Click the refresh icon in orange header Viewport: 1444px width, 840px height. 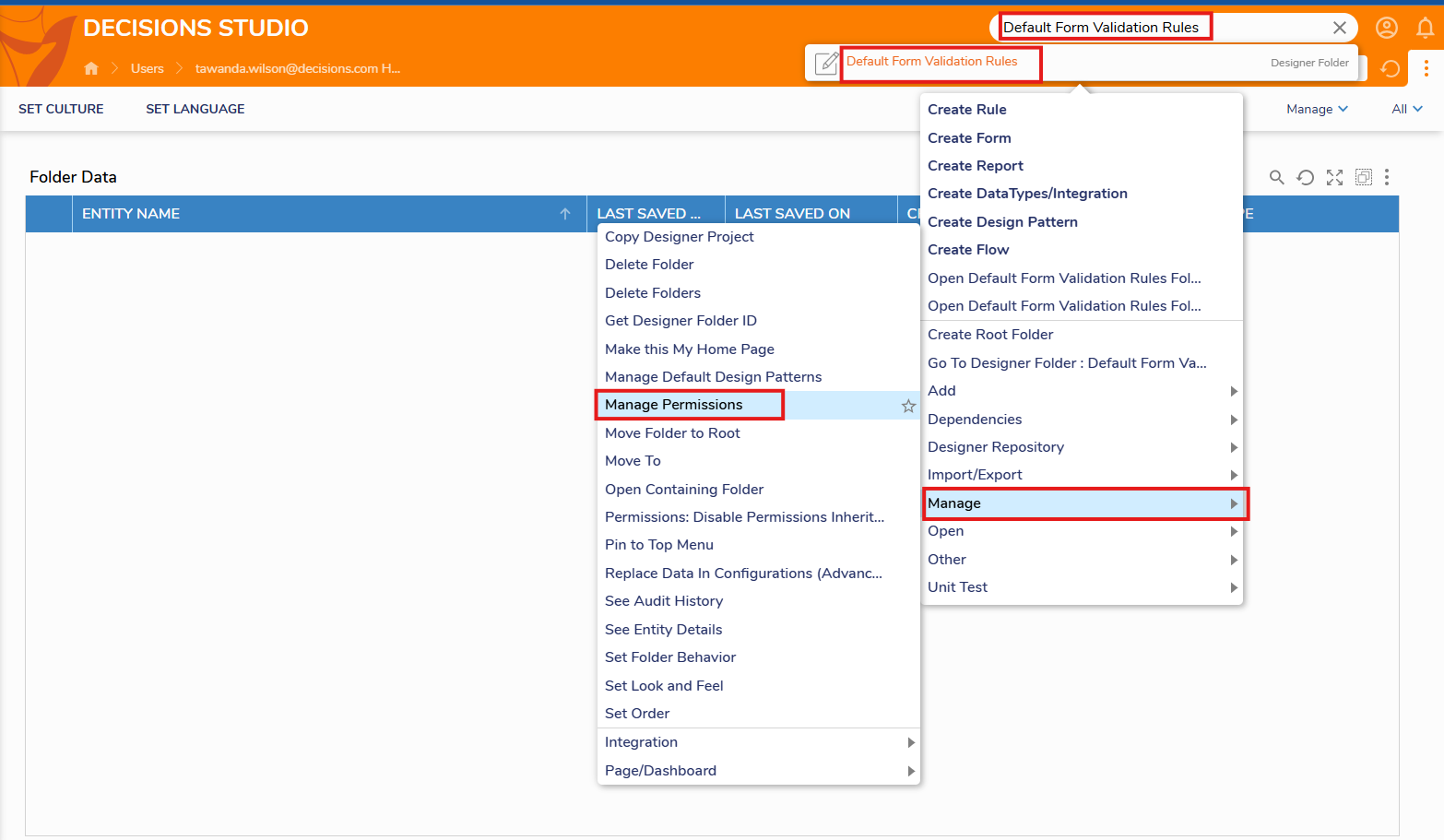coord(1390,68)
